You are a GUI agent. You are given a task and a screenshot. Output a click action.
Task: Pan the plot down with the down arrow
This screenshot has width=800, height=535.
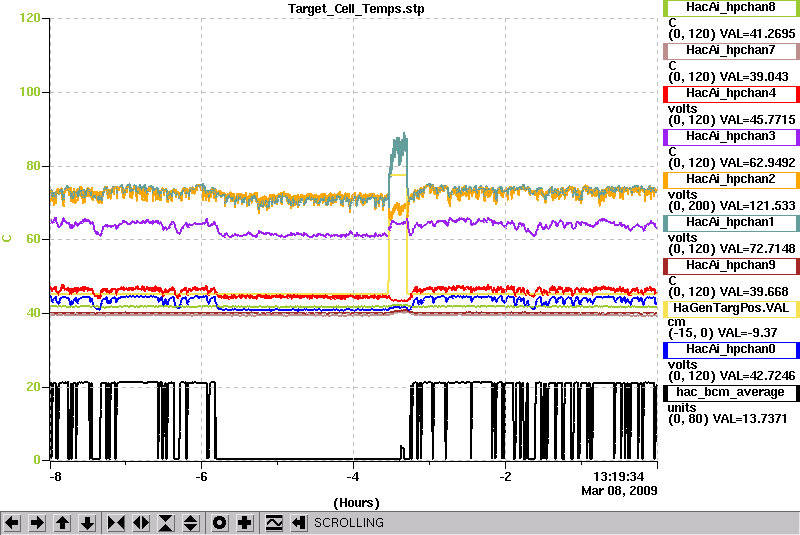point(88,523)
